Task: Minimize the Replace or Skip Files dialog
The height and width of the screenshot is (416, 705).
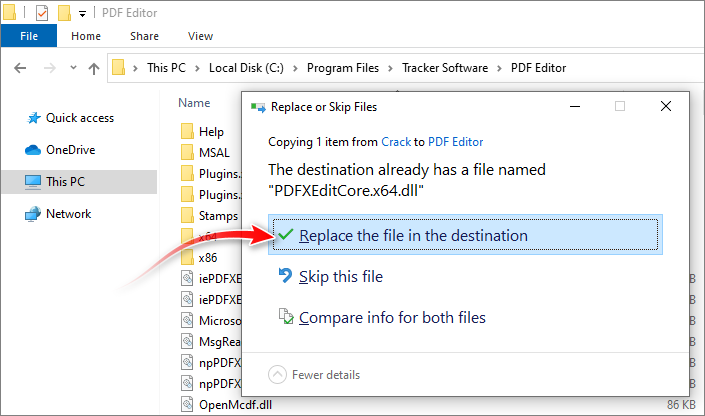Action: click(x=575, y=107)
